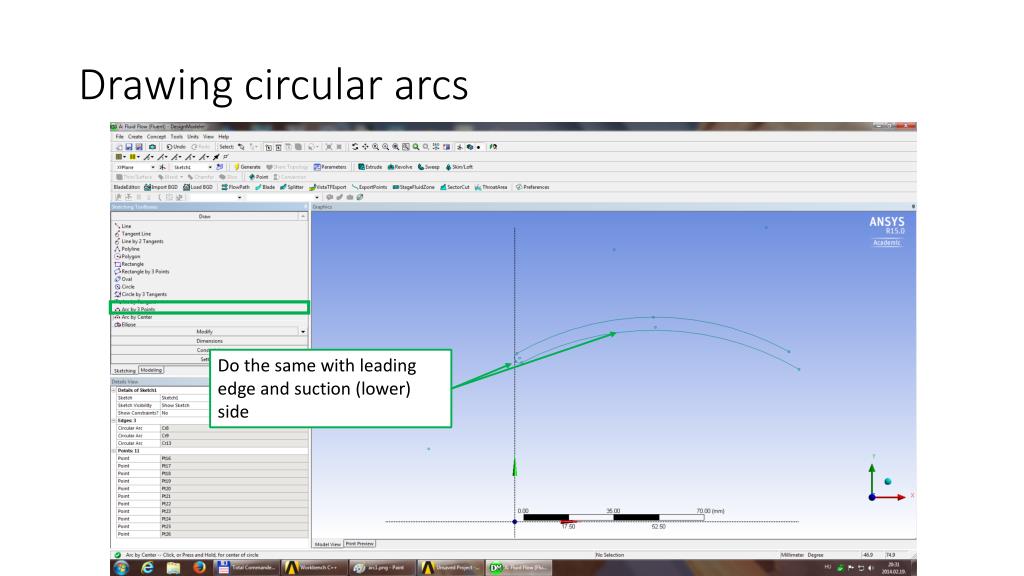The width and height of the screenshot is (1024, 576).
Task: Switch to Total Commander taskbar window
Action: point(248,568)
